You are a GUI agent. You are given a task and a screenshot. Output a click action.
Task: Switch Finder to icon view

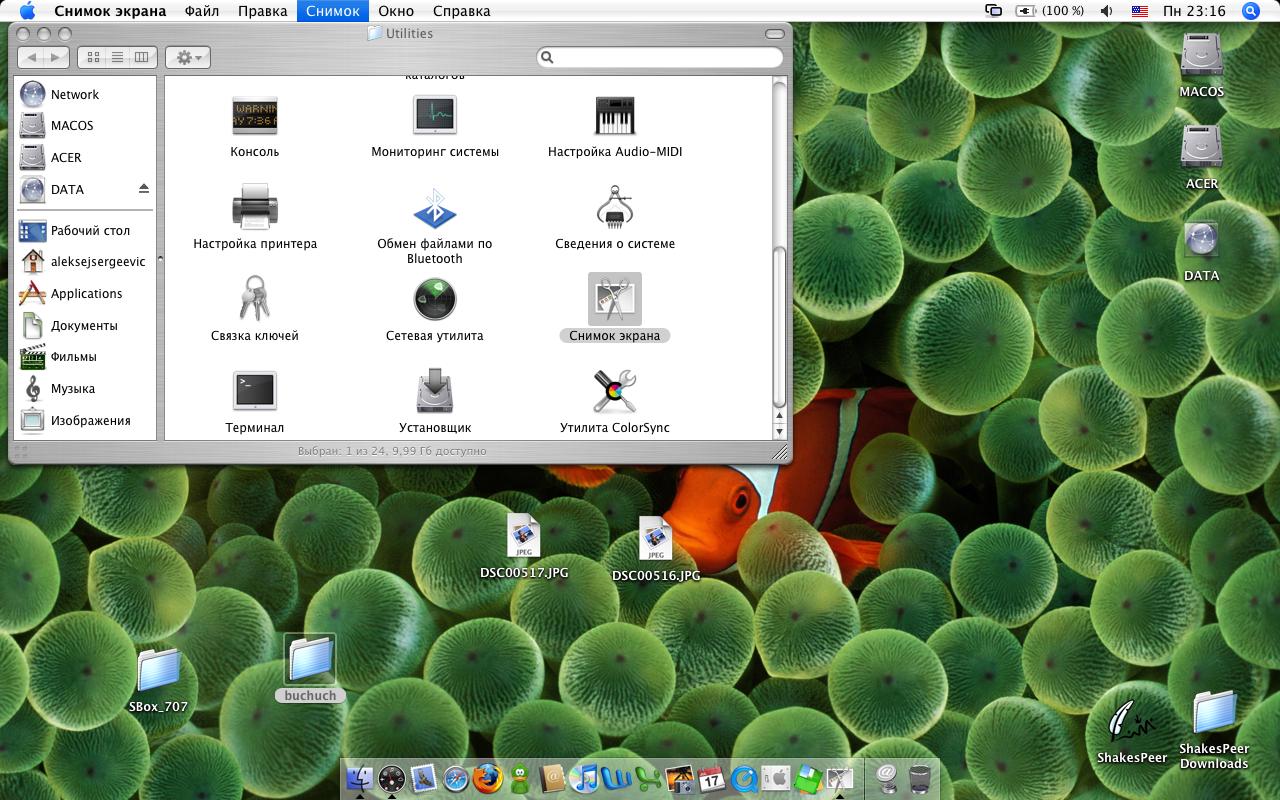tap(94, 58)
